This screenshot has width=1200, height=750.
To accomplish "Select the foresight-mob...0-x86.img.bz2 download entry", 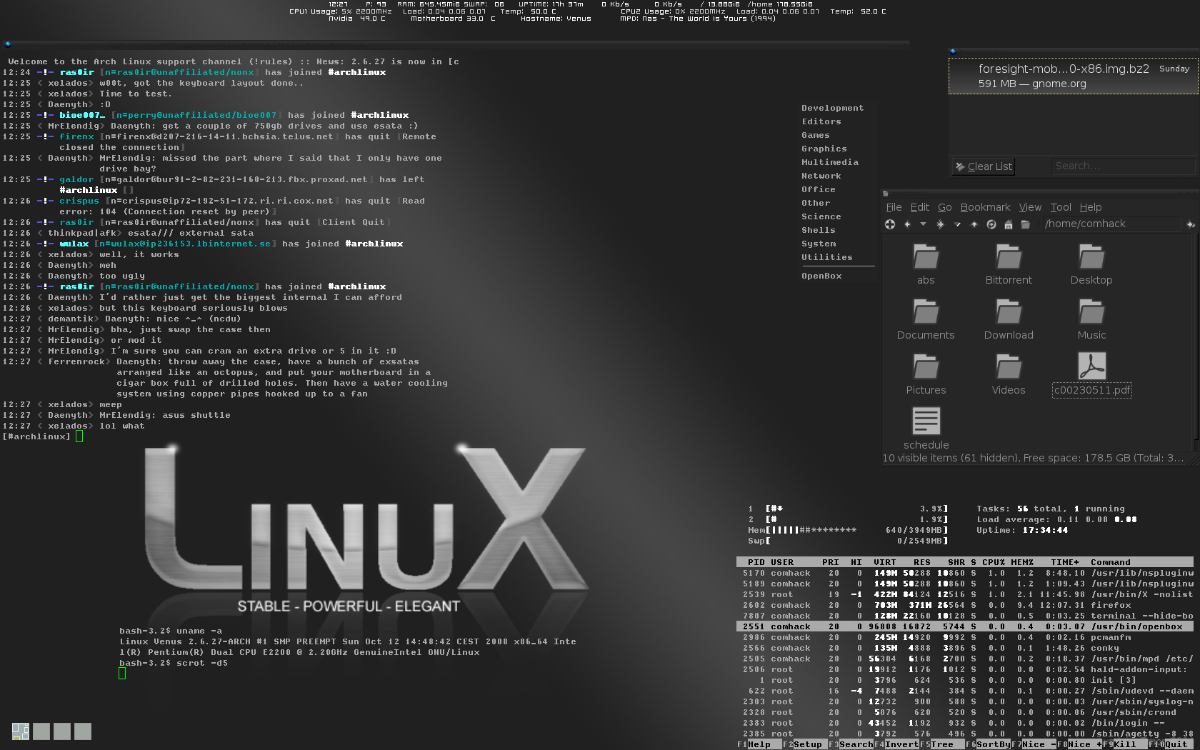I will (x=1071, y=76).
